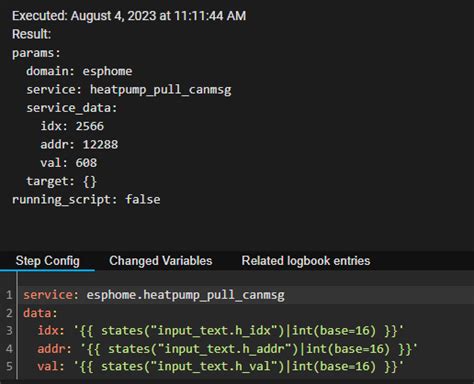This screenshot has height=384, width=474.
Task: Place cursor on esphome.heatpump_pull_canmsg service value
Action: click(x=185, y=295)
